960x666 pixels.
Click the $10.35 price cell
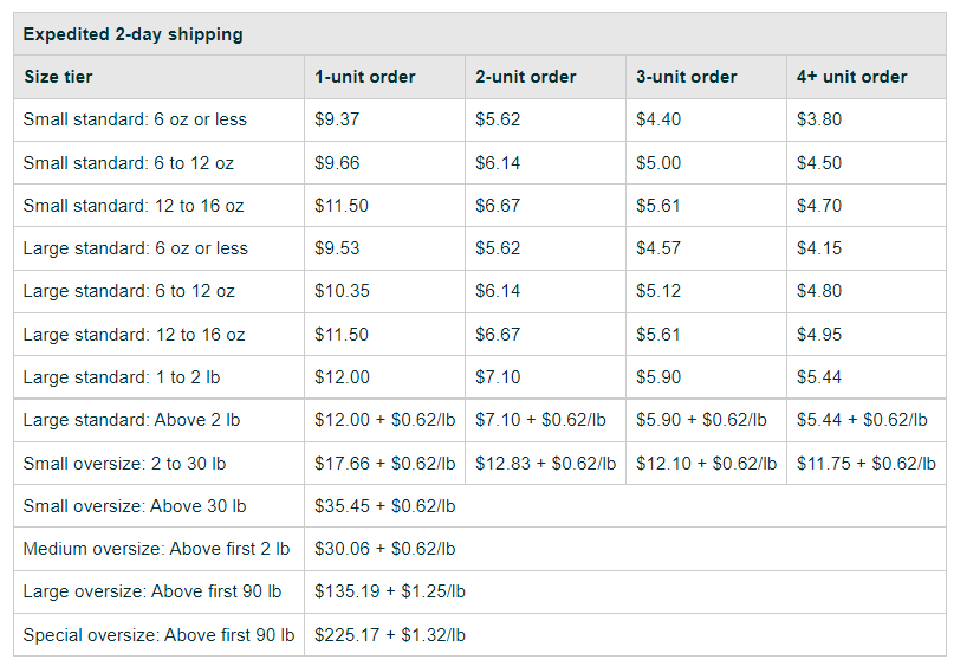[342, 291]
